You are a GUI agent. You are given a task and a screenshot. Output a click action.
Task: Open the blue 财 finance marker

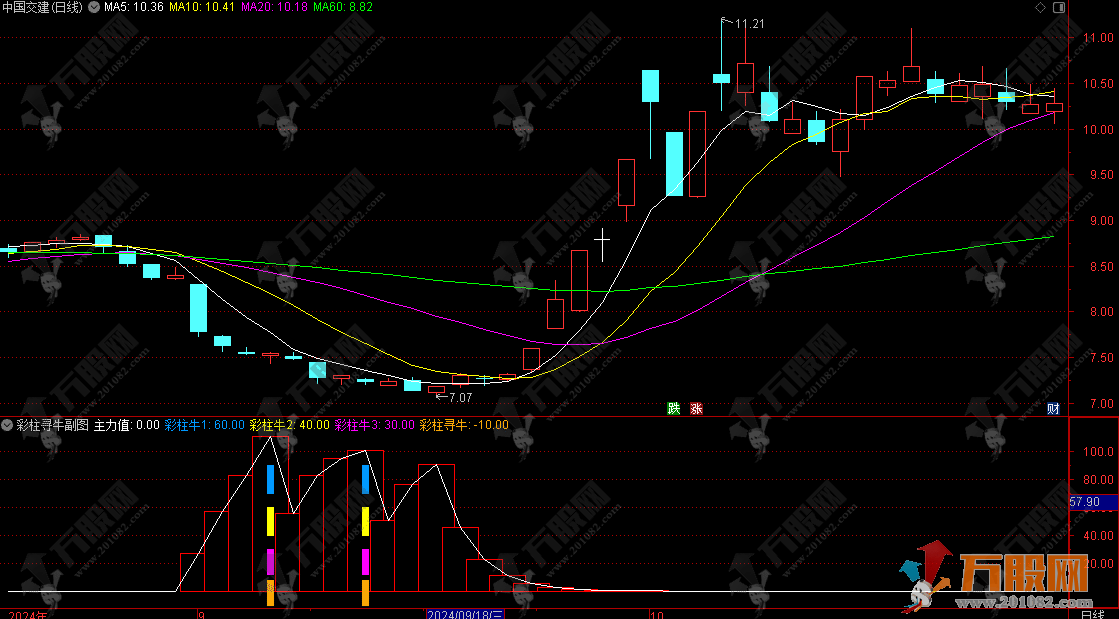[x=1053, y=408]
